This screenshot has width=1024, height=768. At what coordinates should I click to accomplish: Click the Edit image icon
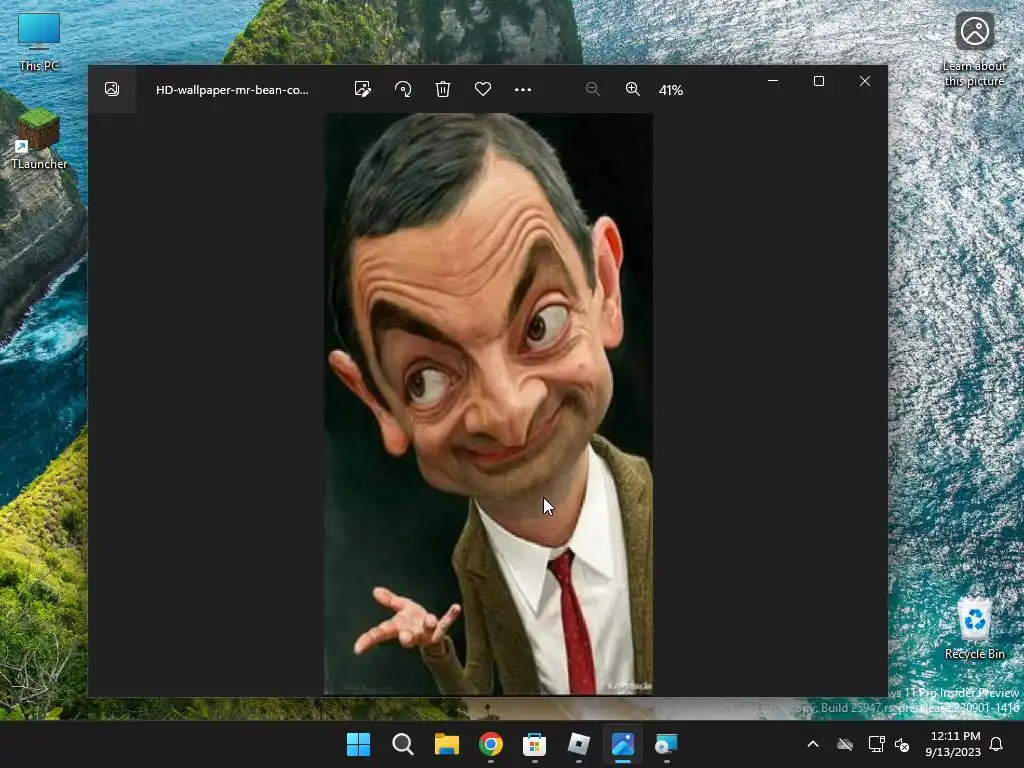362,89
